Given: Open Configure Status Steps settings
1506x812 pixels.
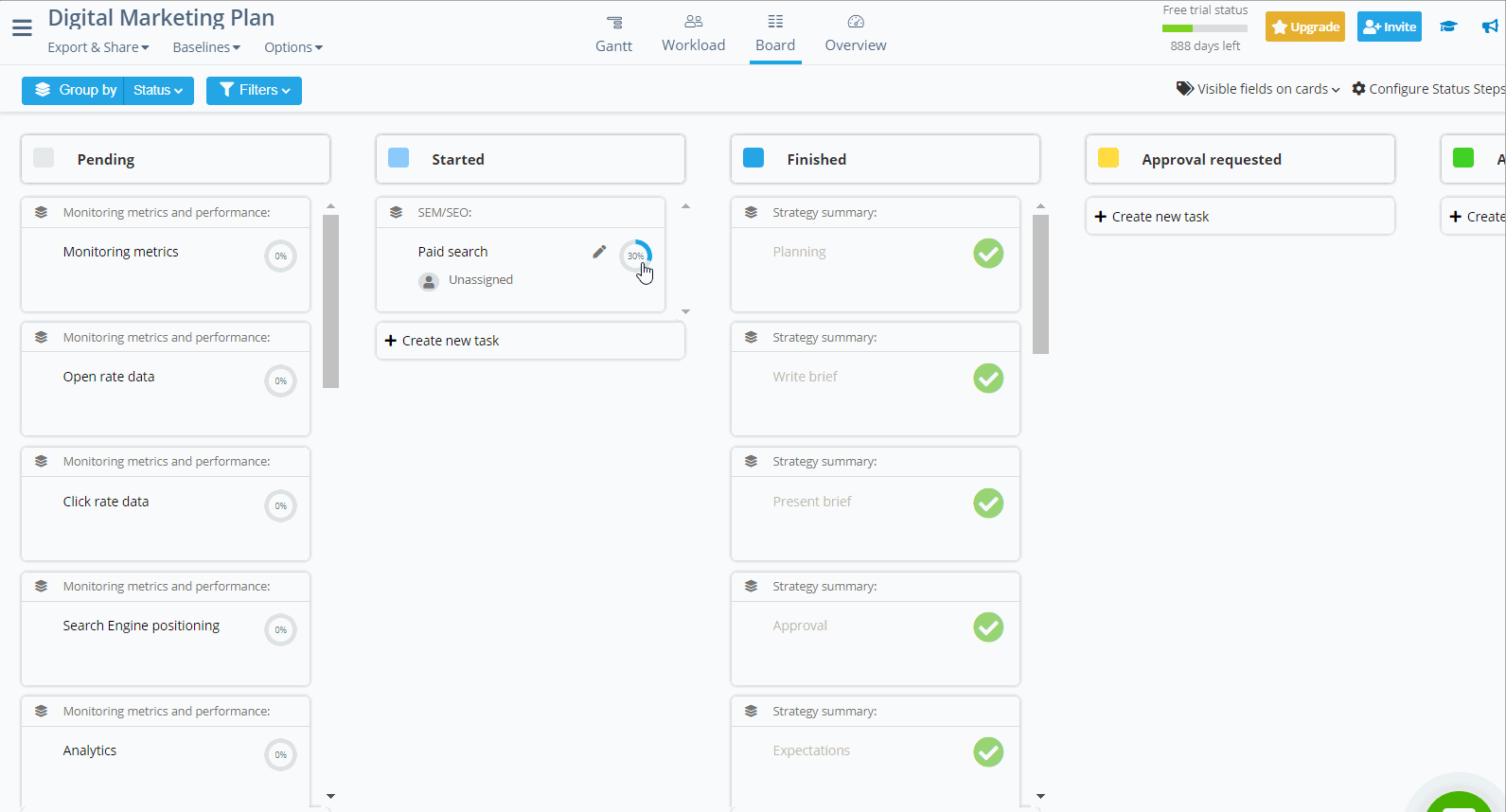Looking at the screenshot, I should click(1428, 89).
